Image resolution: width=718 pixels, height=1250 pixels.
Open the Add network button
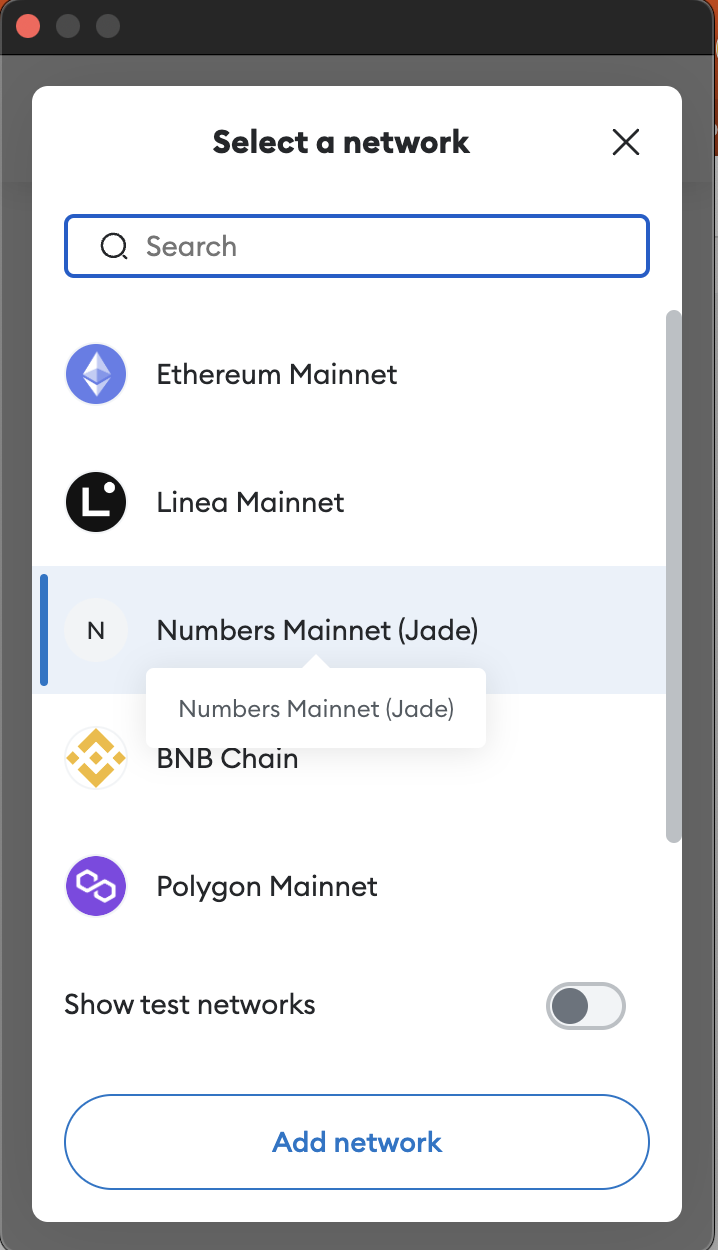357,1142
